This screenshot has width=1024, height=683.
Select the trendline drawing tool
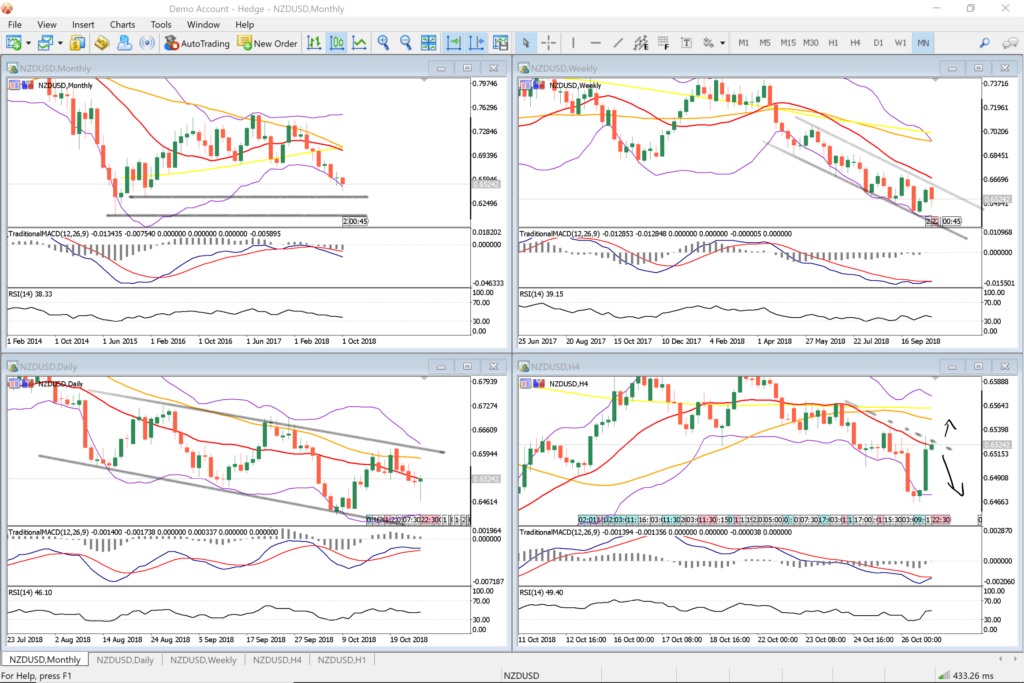click(618, 43)
